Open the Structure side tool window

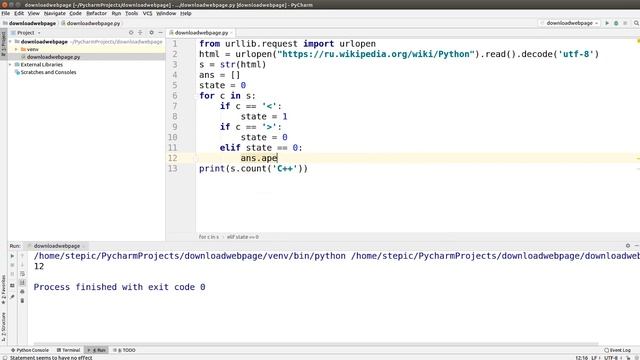pos(4,327)
